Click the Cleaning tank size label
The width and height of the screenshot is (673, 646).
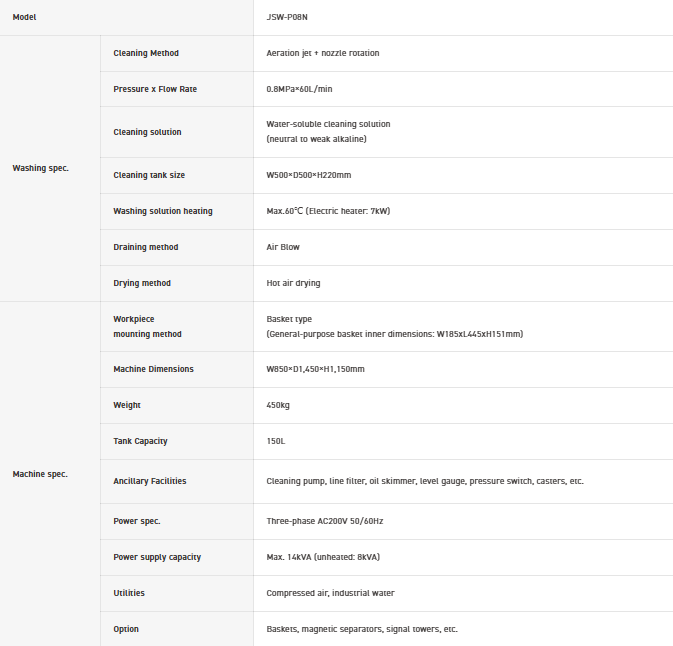[x=149, y=175]
